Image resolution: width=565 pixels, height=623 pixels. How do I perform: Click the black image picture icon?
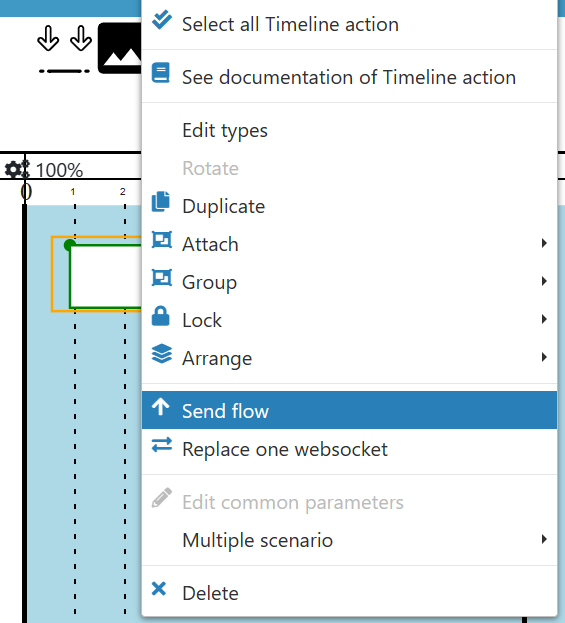pyautogui.click(x=120, y=48)
